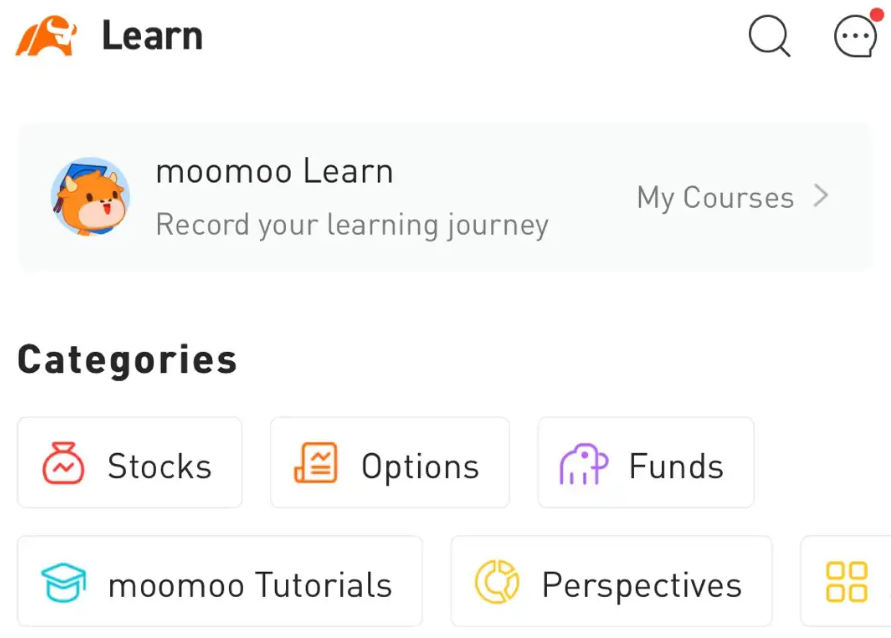The image size is (891, 638).
Task: Click the chevron beside My Courses
Action: point(821,196)
